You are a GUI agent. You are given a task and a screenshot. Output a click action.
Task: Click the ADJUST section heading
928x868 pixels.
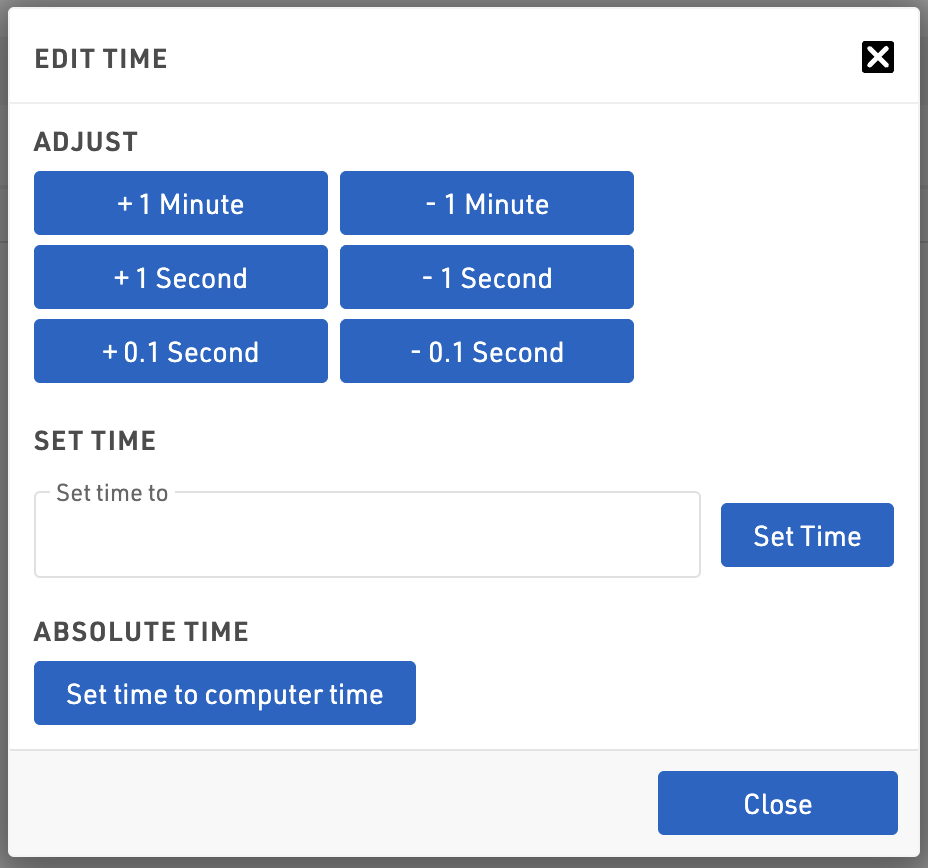86,142
